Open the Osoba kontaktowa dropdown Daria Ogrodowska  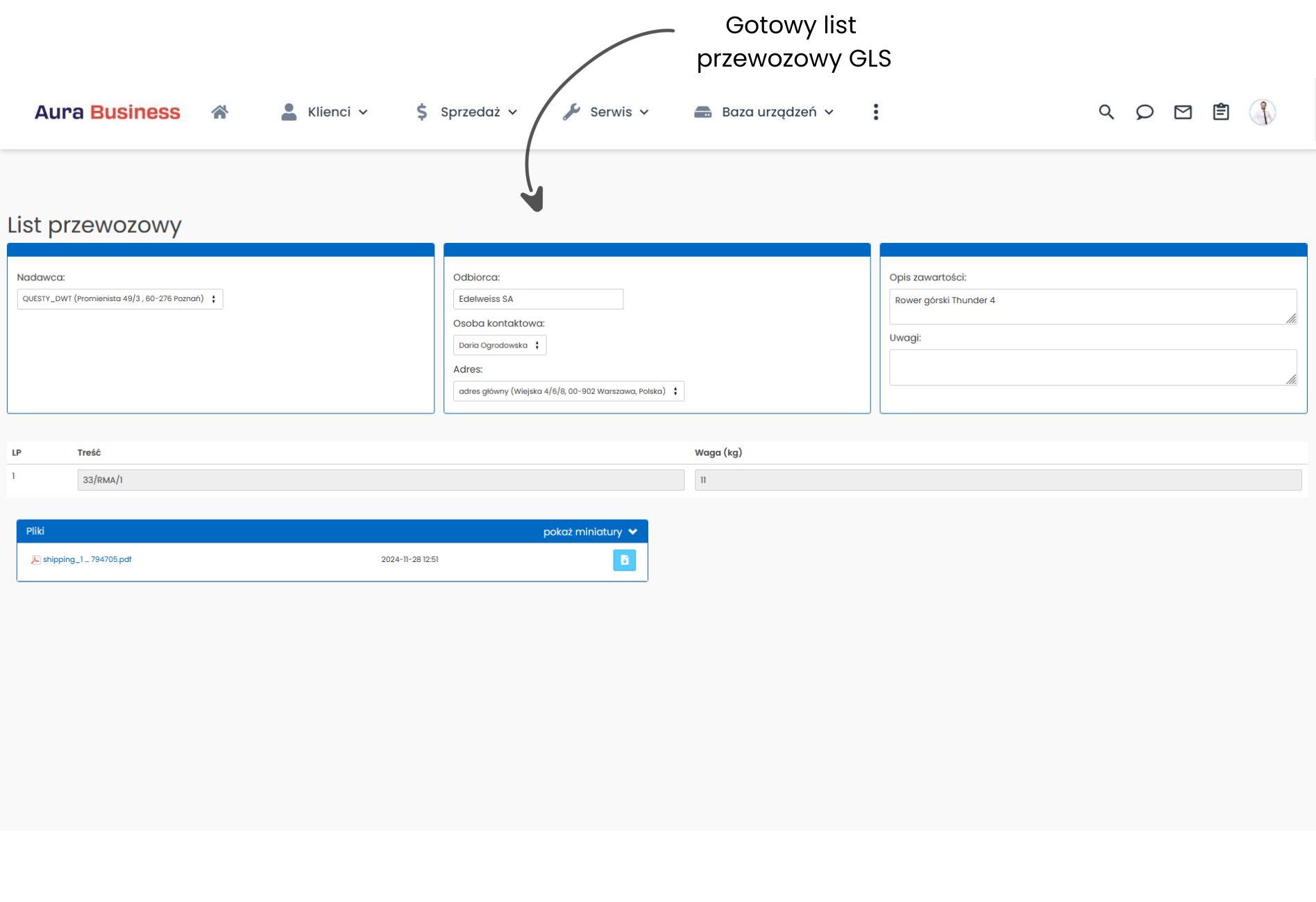(499, 345)
